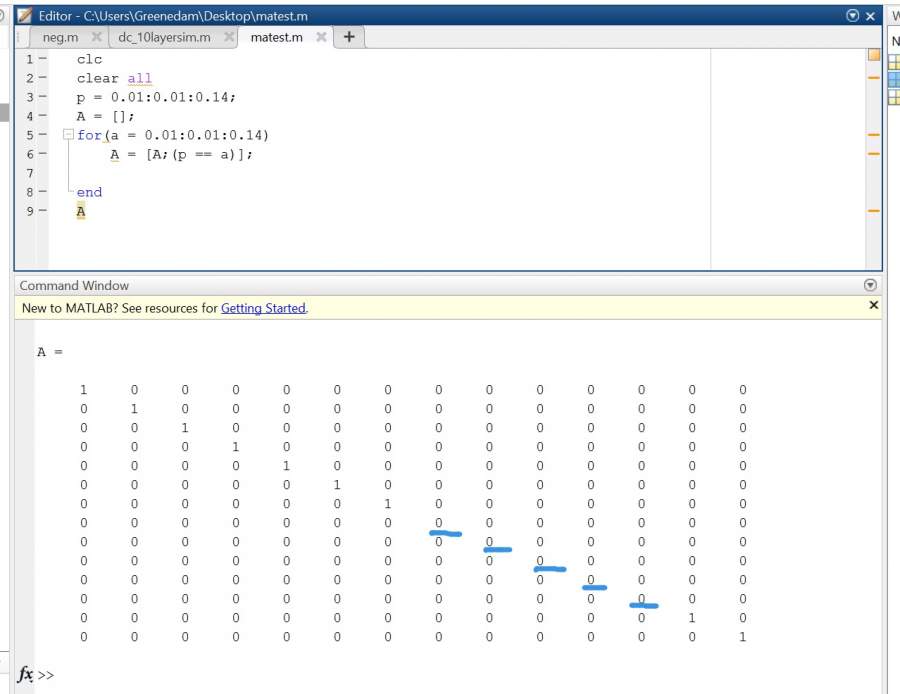The height and width of the screenshot is (694, 900).
Task: Jump to warning marker for line 6
Action: coord(874,154)
